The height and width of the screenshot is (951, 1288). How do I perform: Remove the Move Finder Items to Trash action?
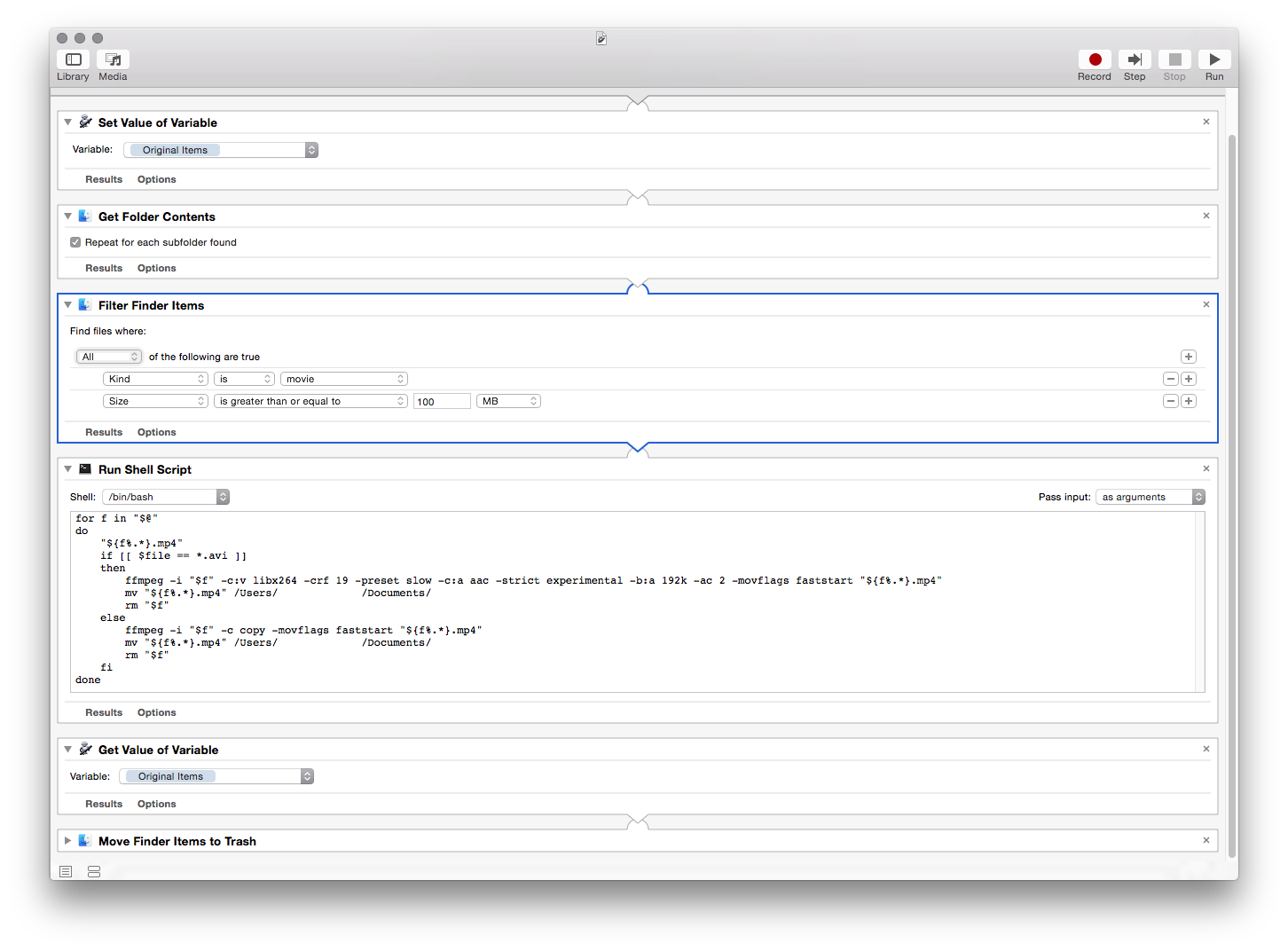(1206, 840)
